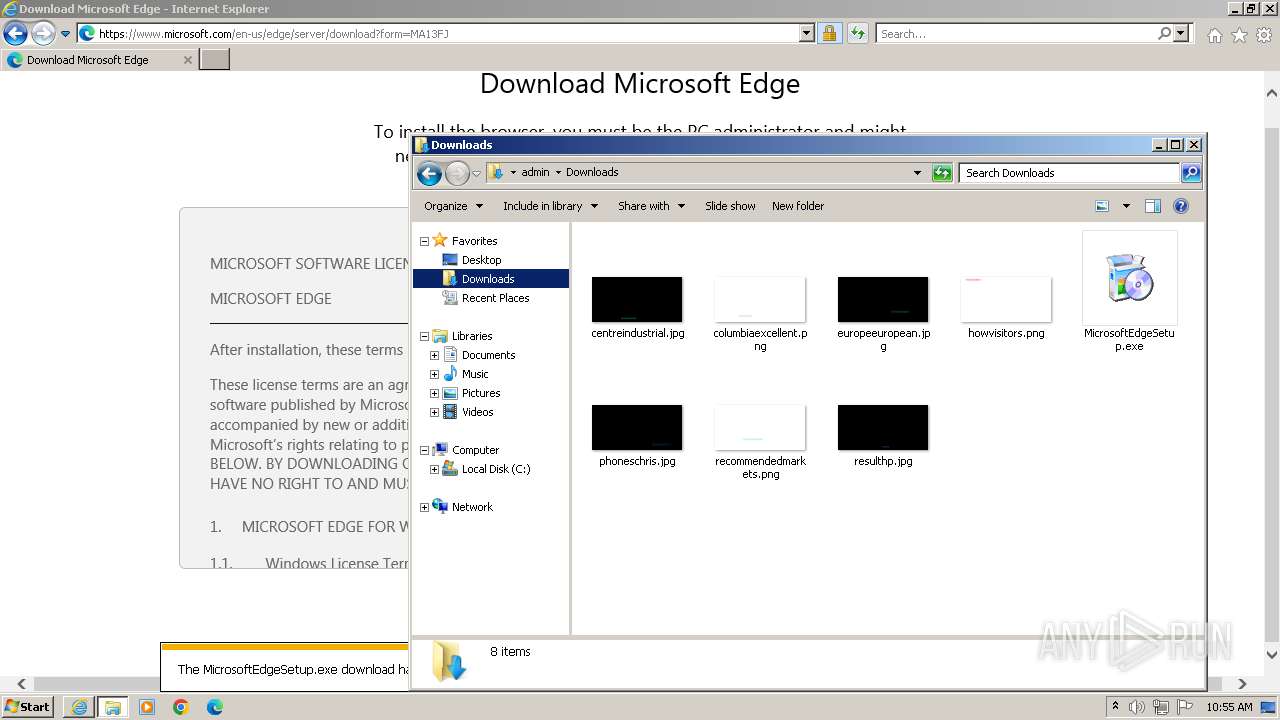This screenshot has height=720, width=1280.
Task: Create a New folder
Action: pos(798,206)
